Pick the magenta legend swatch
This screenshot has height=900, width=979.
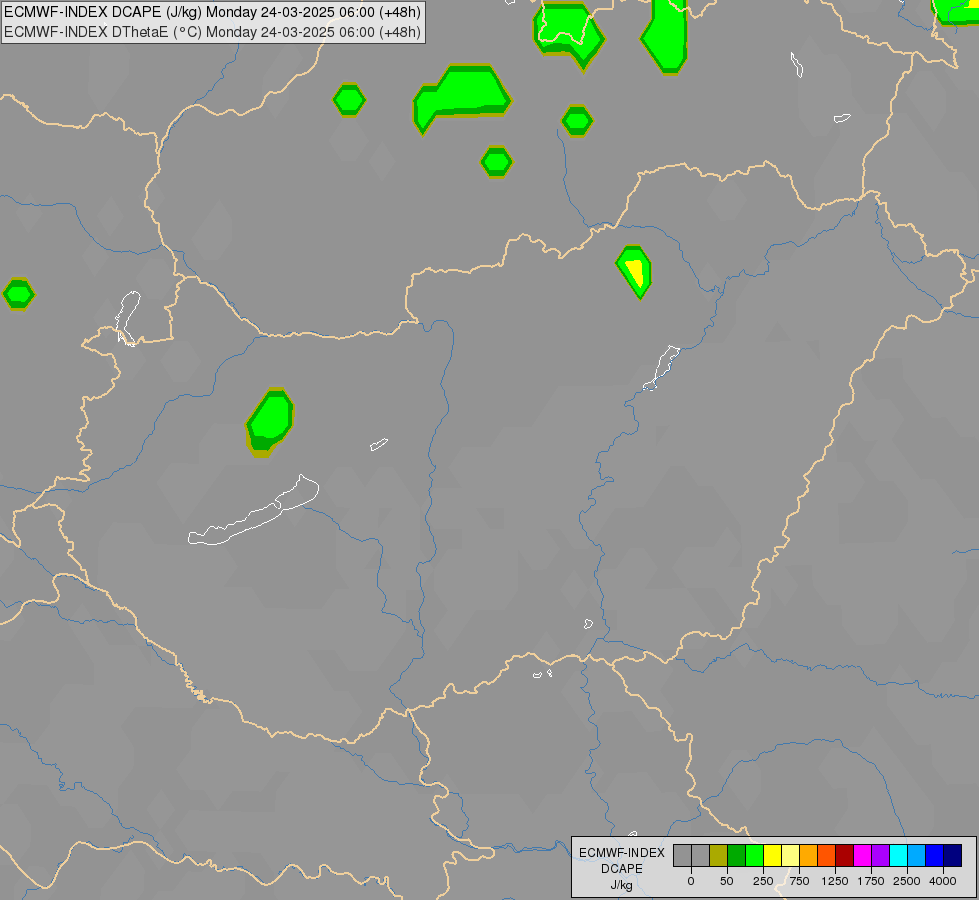click(x=863, y=856)
